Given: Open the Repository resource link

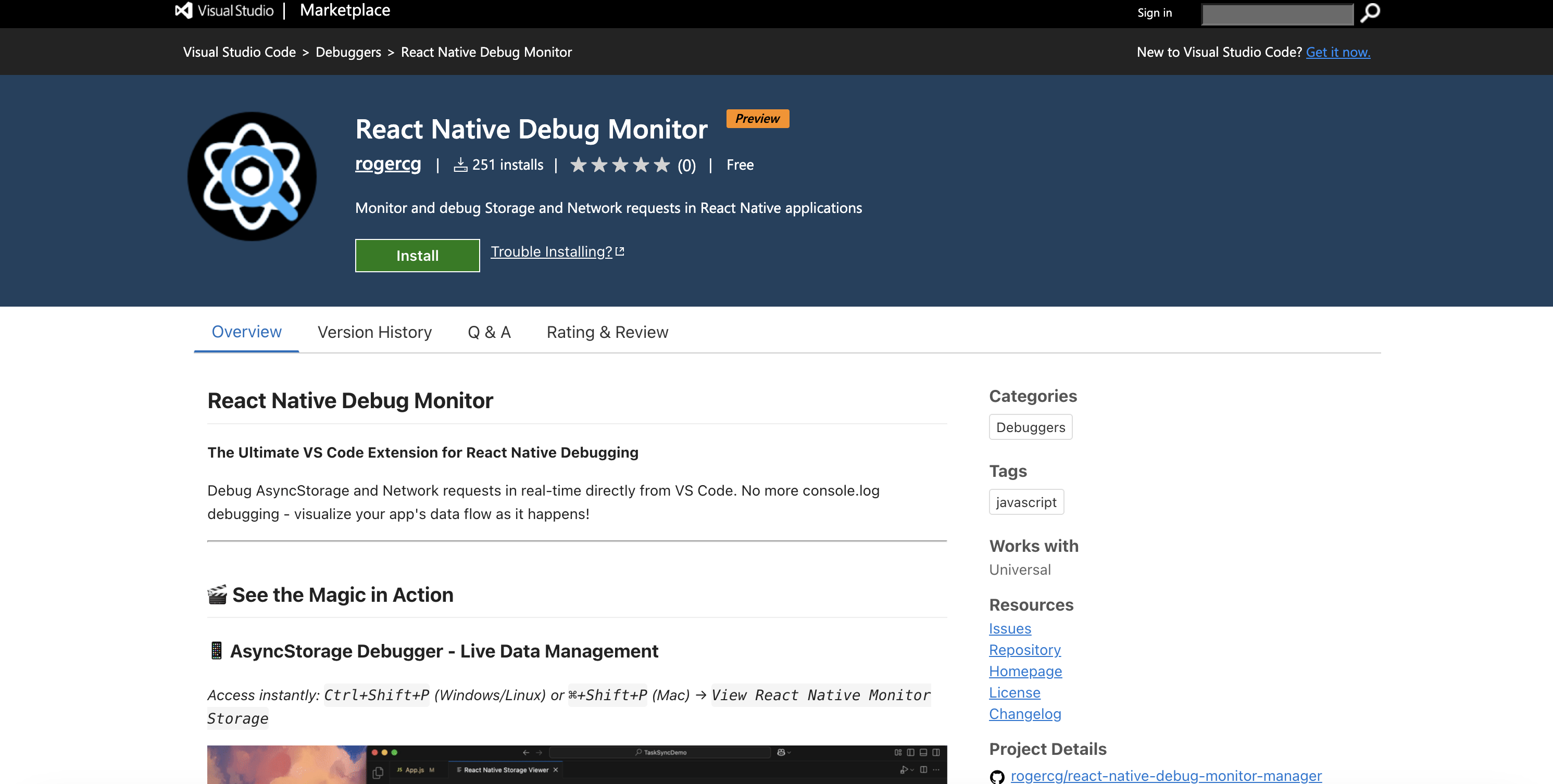Looking at the screenshot, I should [x=1025, y=650].
